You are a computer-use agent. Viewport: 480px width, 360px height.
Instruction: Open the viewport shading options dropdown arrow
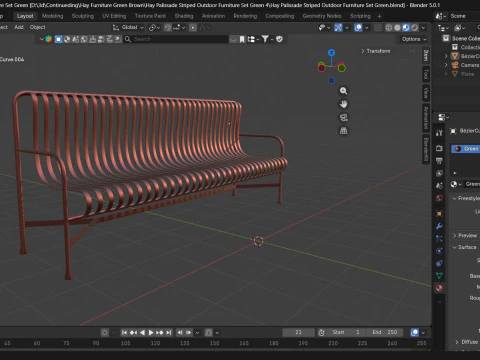coord(424,28)
